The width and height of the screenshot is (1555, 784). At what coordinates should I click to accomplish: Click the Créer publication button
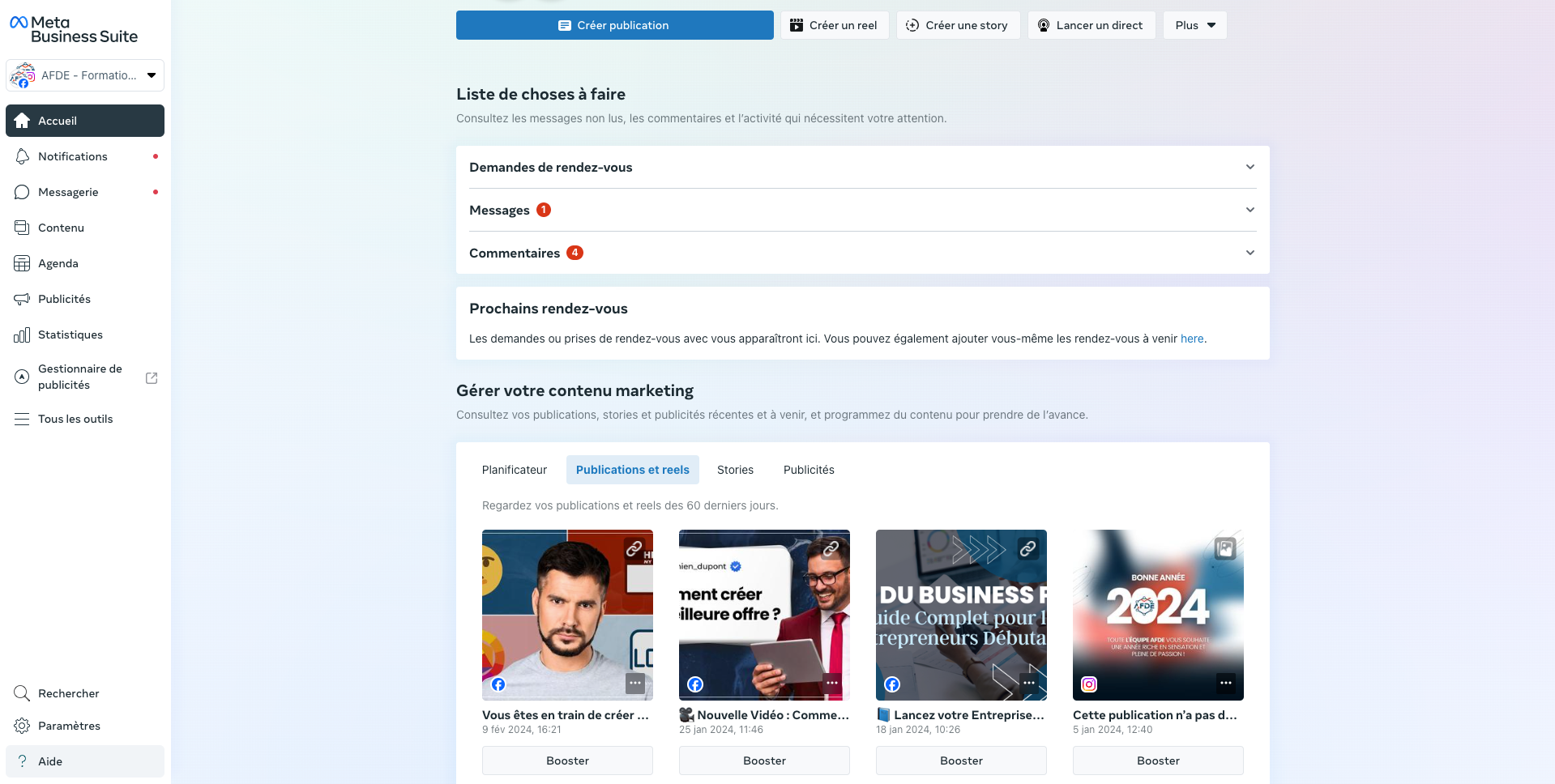tap(614, 25)
